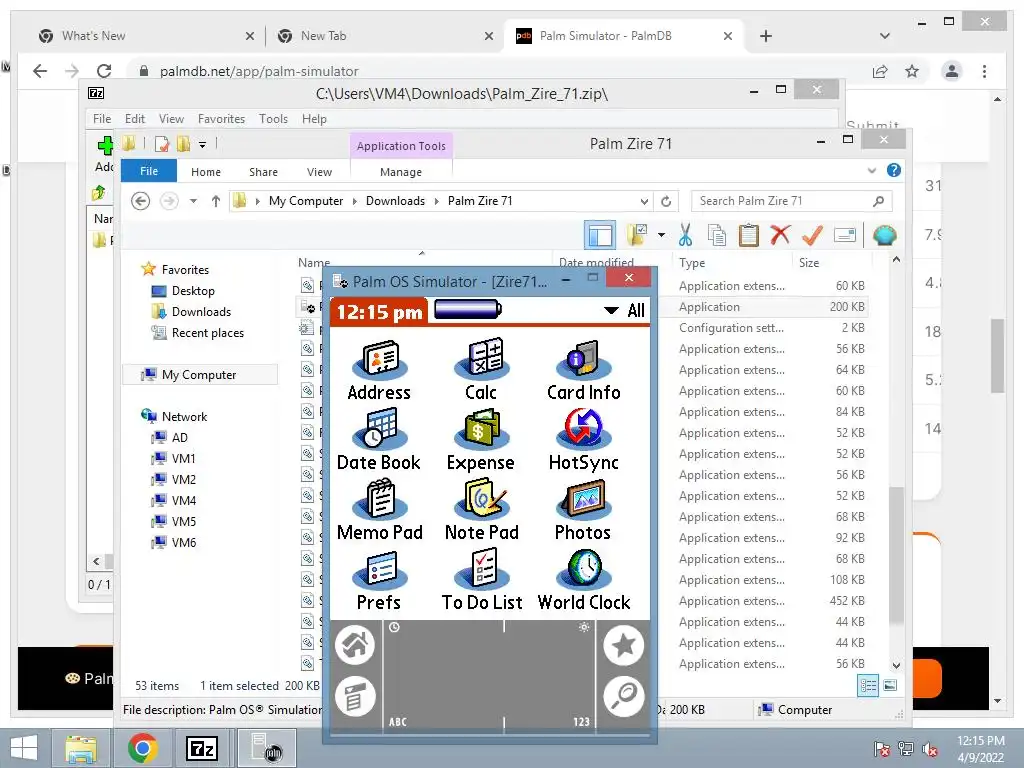This screenshot has width=1024, height=768.
Task: Open File Explorer from the taskbar
Action: point(81,748)
